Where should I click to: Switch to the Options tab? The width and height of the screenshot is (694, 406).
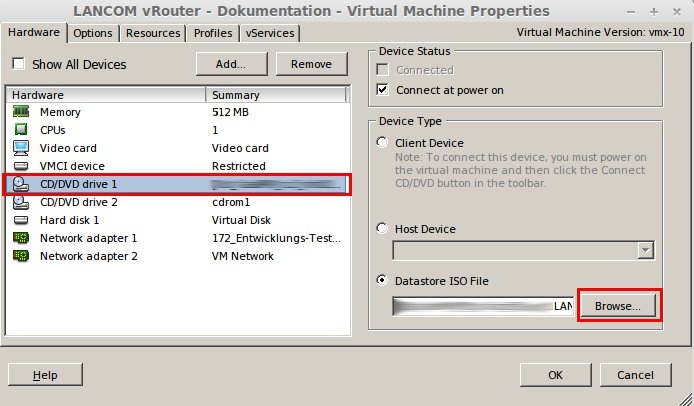tap(93, 33)
